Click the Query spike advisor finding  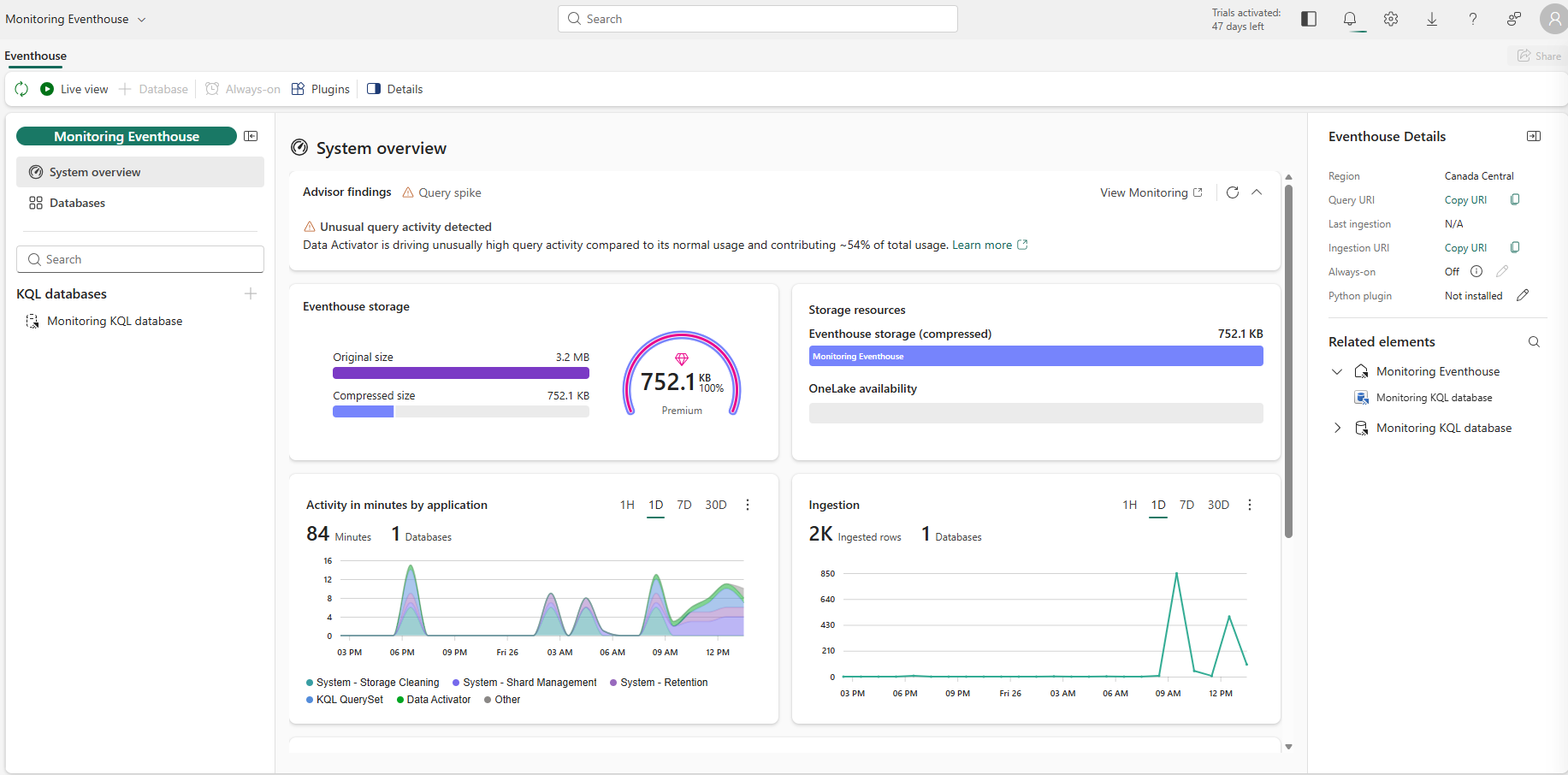point(441,192)
